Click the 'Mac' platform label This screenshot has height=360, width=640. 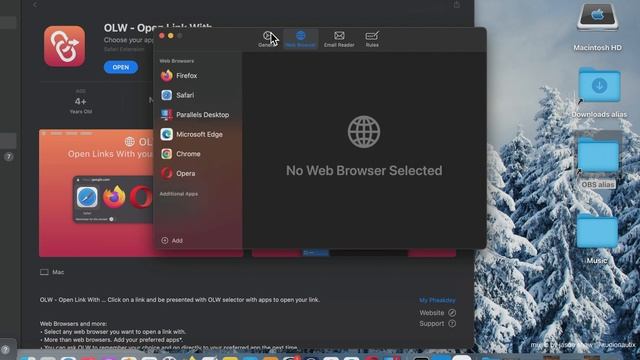point(58,272)
